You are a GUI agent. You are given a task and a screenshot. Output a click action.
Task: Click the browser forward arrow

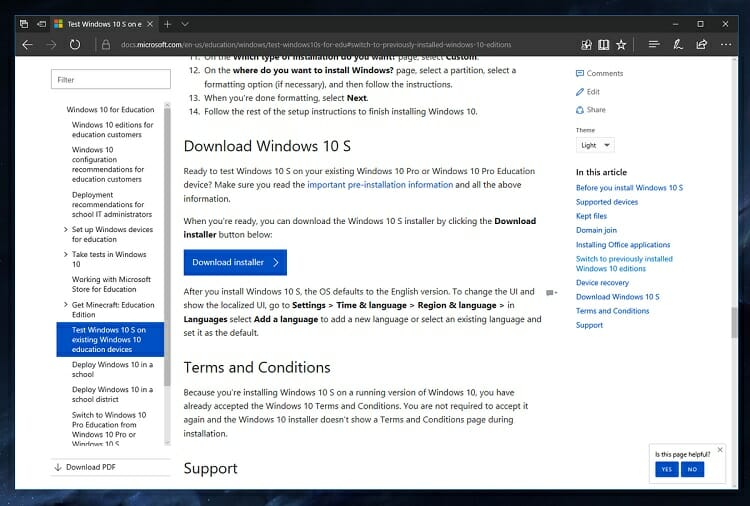(x=51, y=44)
